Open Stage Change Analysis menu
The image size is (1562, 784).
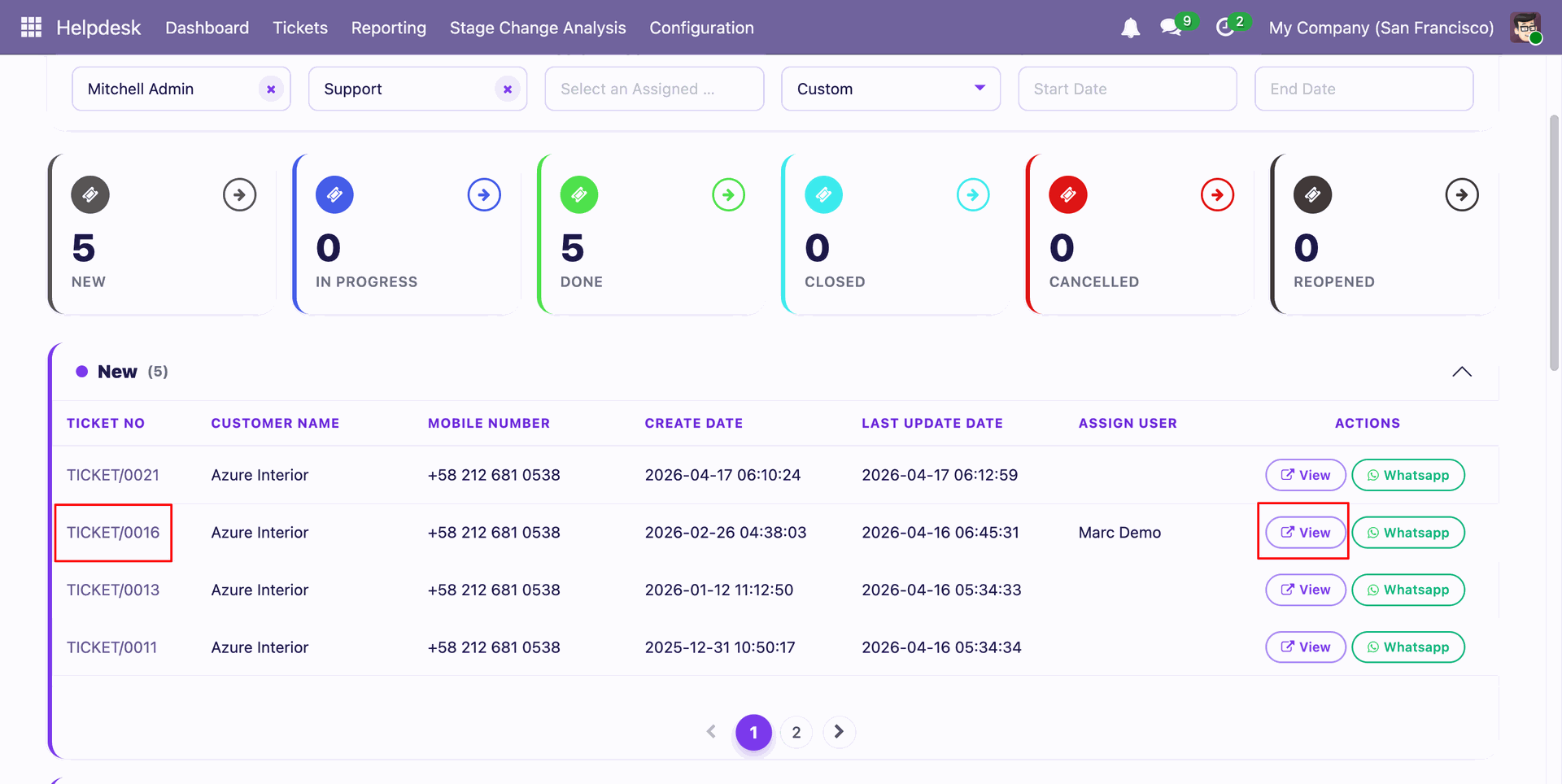click(x=538, y=28)
